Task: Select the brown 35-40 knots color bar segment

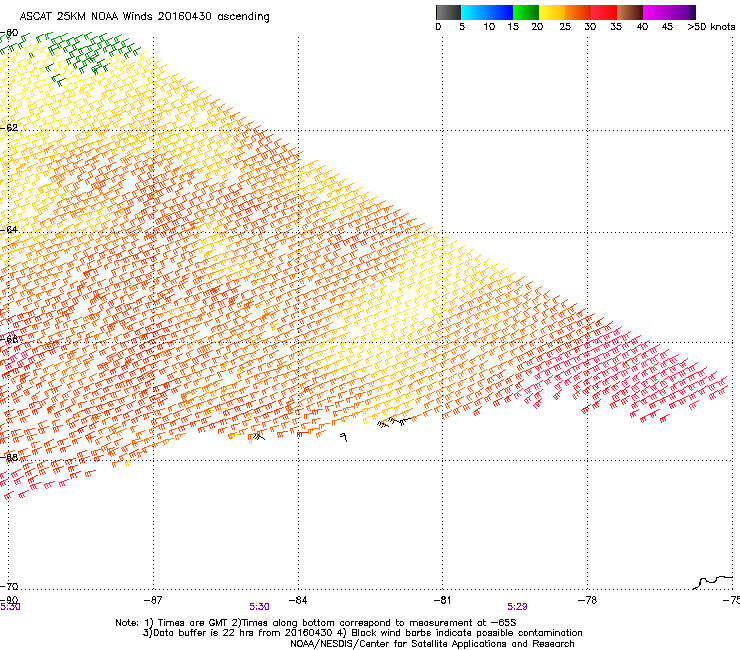Action: tap(630, 12)
